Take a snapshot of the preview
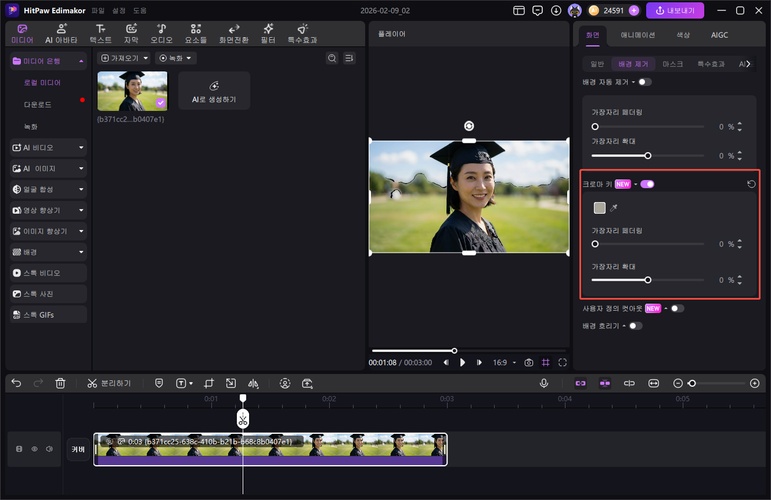Image resolution: width=771 pixels, height=500 pixels. click(x=528, y=362)
